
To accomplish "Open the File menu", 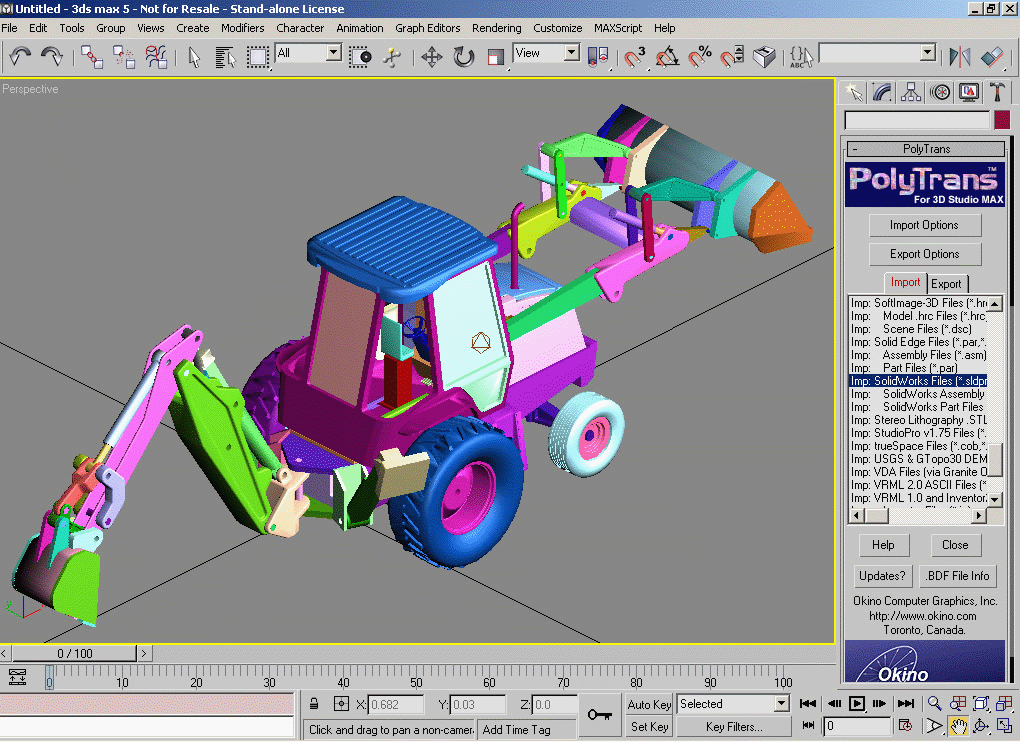I will [x=9, y=28].
